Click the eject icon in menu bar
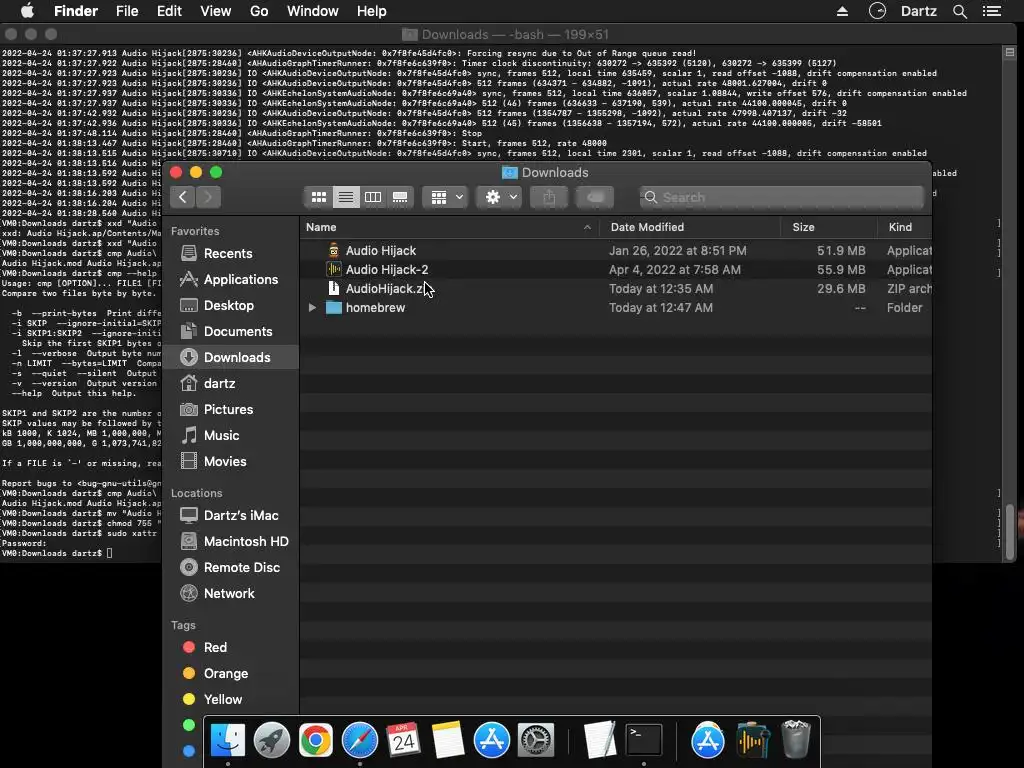Screen dimensions: 1024x768 pos(842,11)
